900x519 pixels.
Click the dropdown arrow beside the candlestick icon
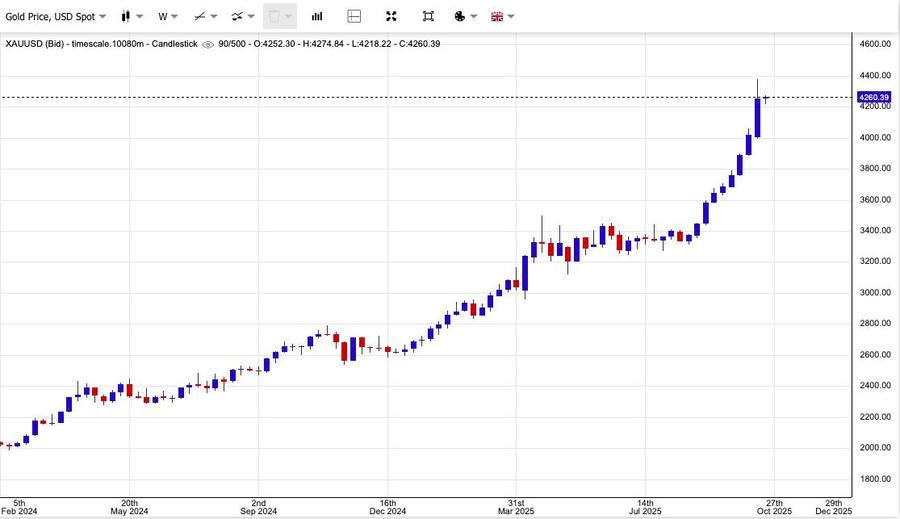point(140,16)
